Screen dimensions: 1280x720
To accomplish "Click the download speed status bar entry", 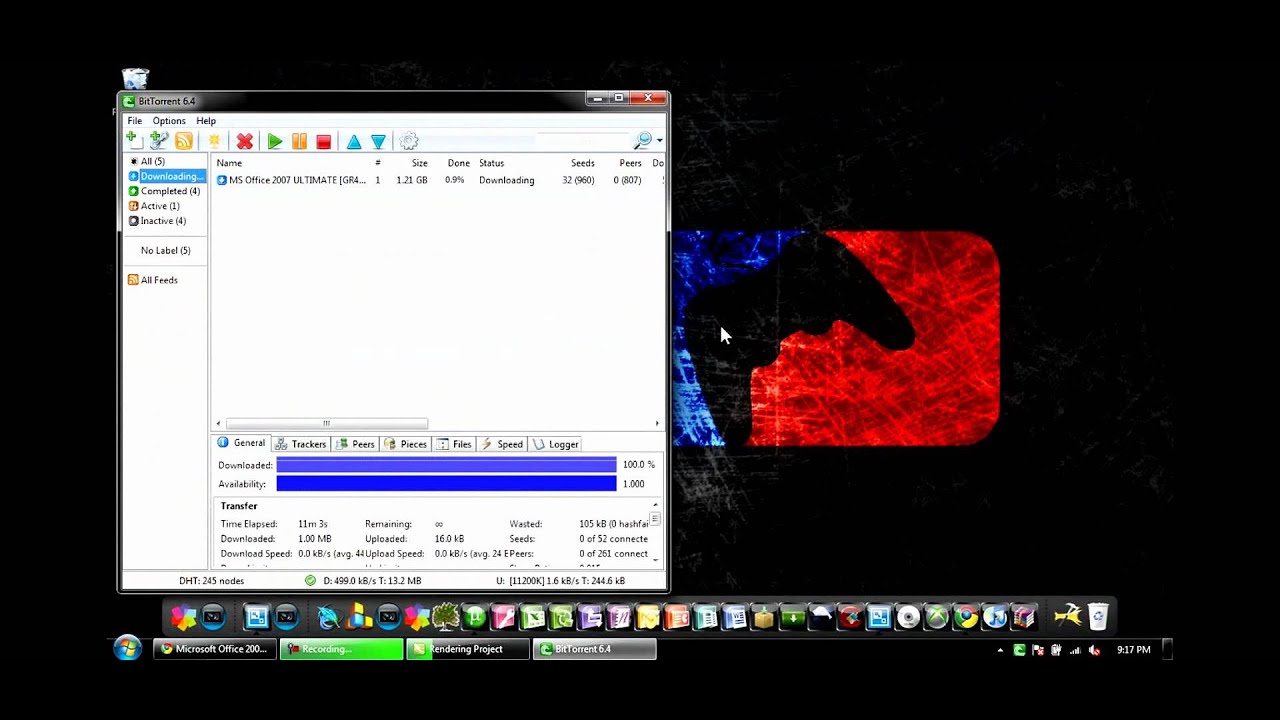I will (372, 581).
